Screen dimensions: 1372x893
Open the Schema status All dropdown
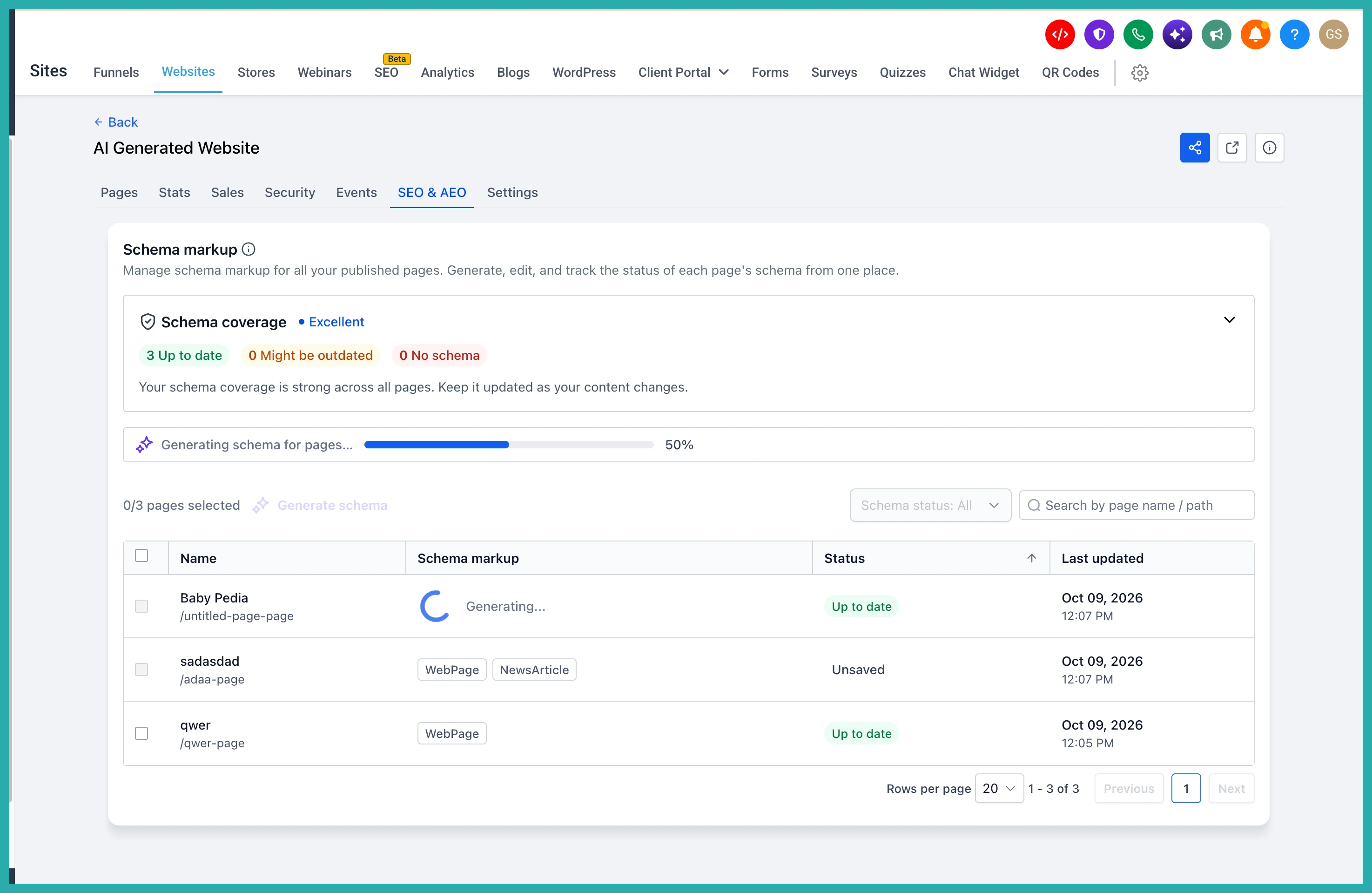point(930,505)
